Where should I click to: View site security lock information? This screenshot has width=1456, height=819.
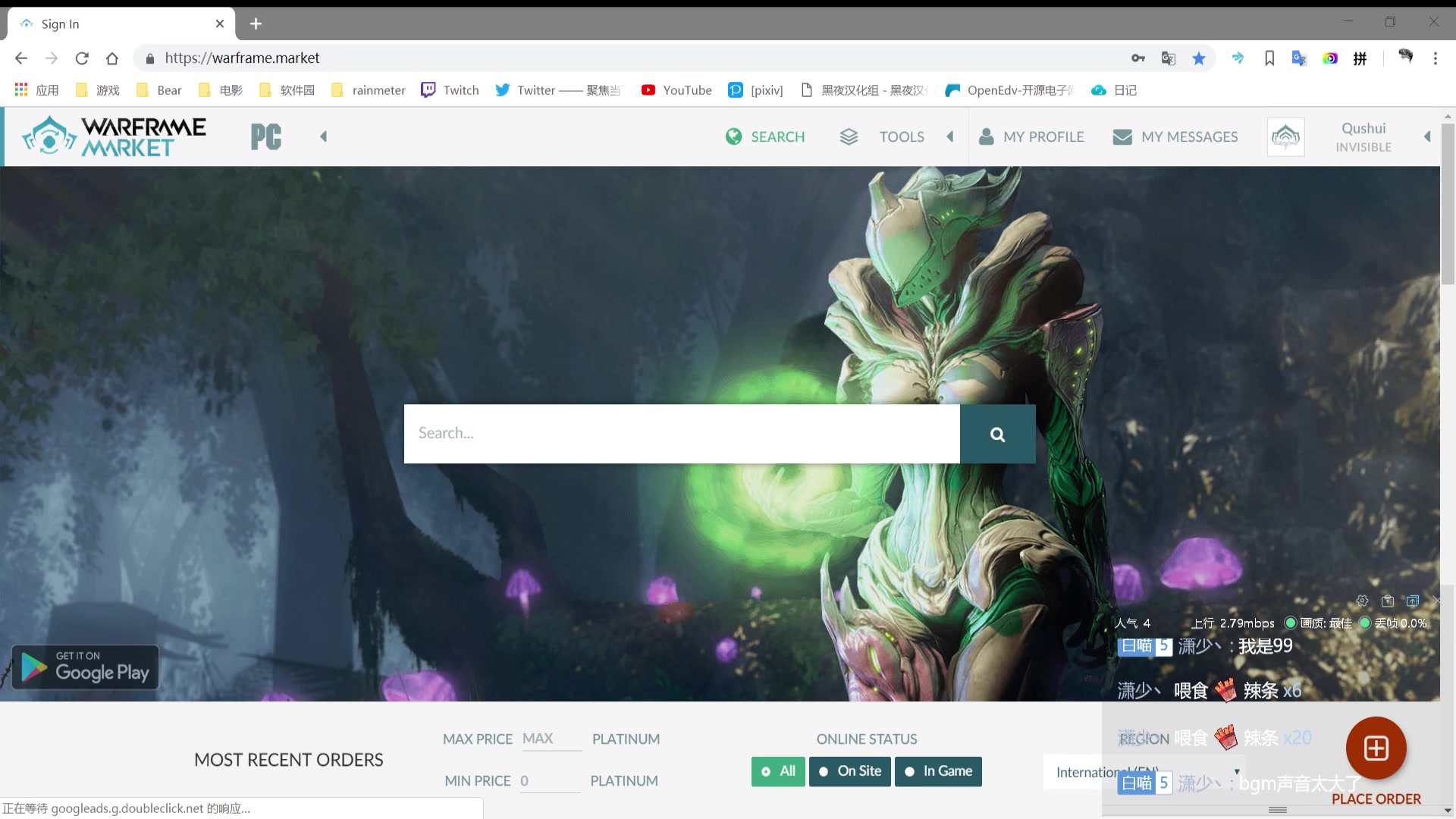pos(150,58)
